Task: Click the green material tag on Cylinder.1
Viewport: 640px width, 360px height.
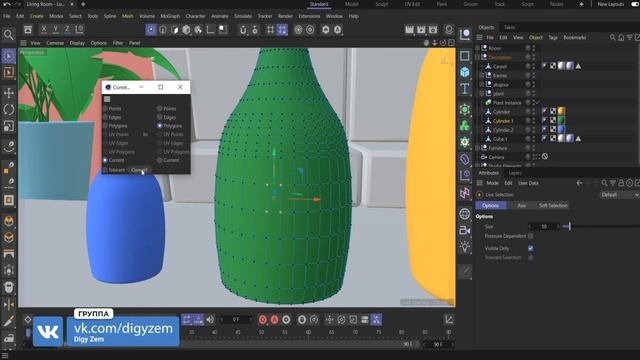Action: (x=562, y=120)
